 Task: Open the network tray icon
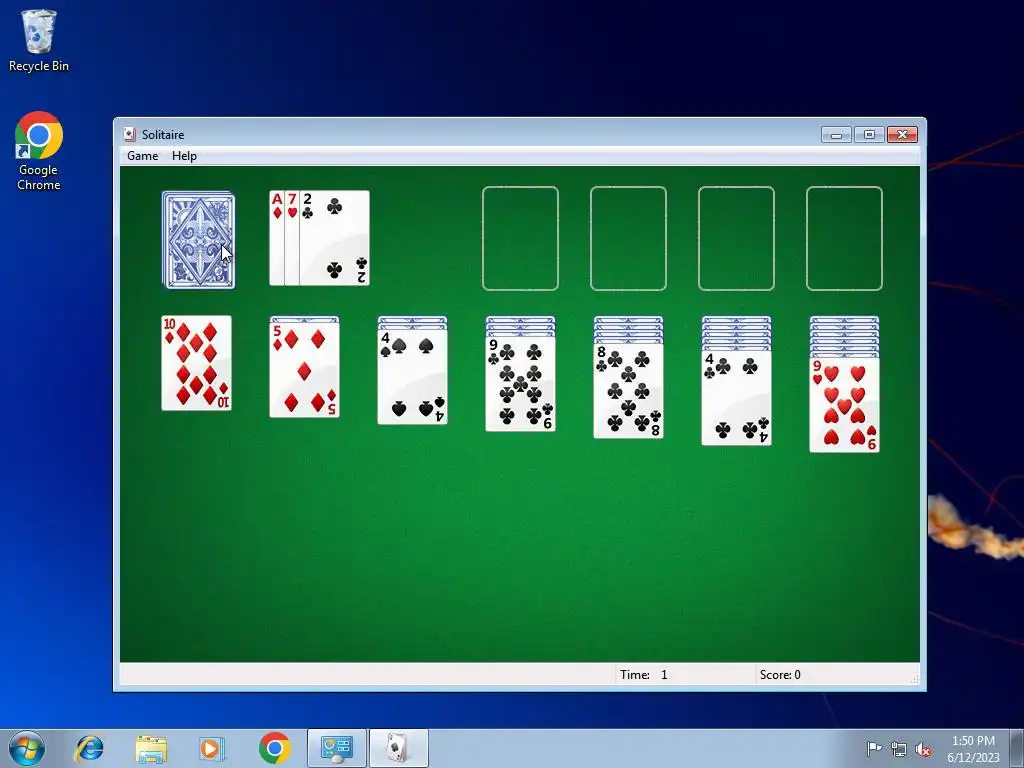click(x=899, y=749)
